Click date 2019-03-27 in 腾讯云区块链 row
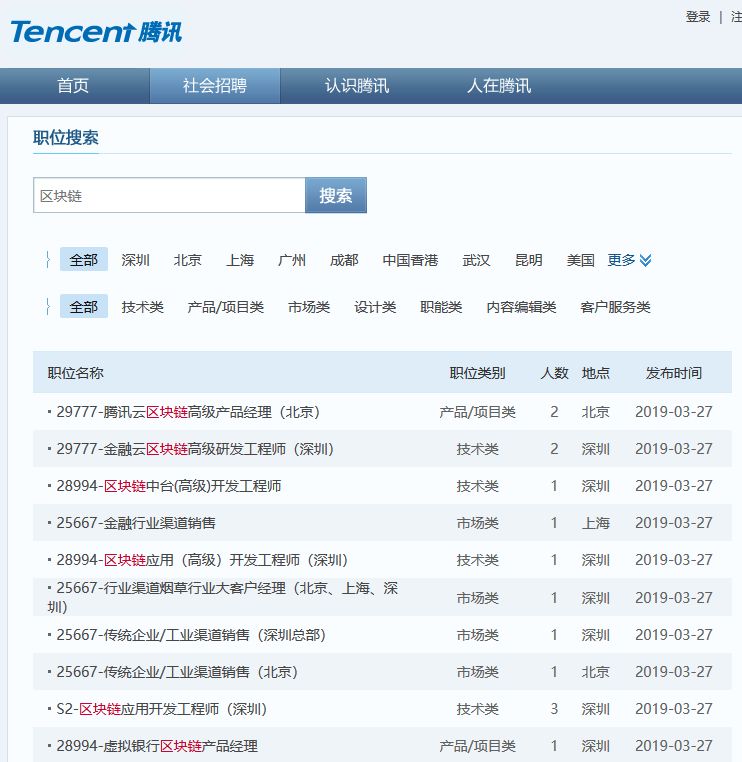Viewport: 742px width, 762px height. point(673,412)
